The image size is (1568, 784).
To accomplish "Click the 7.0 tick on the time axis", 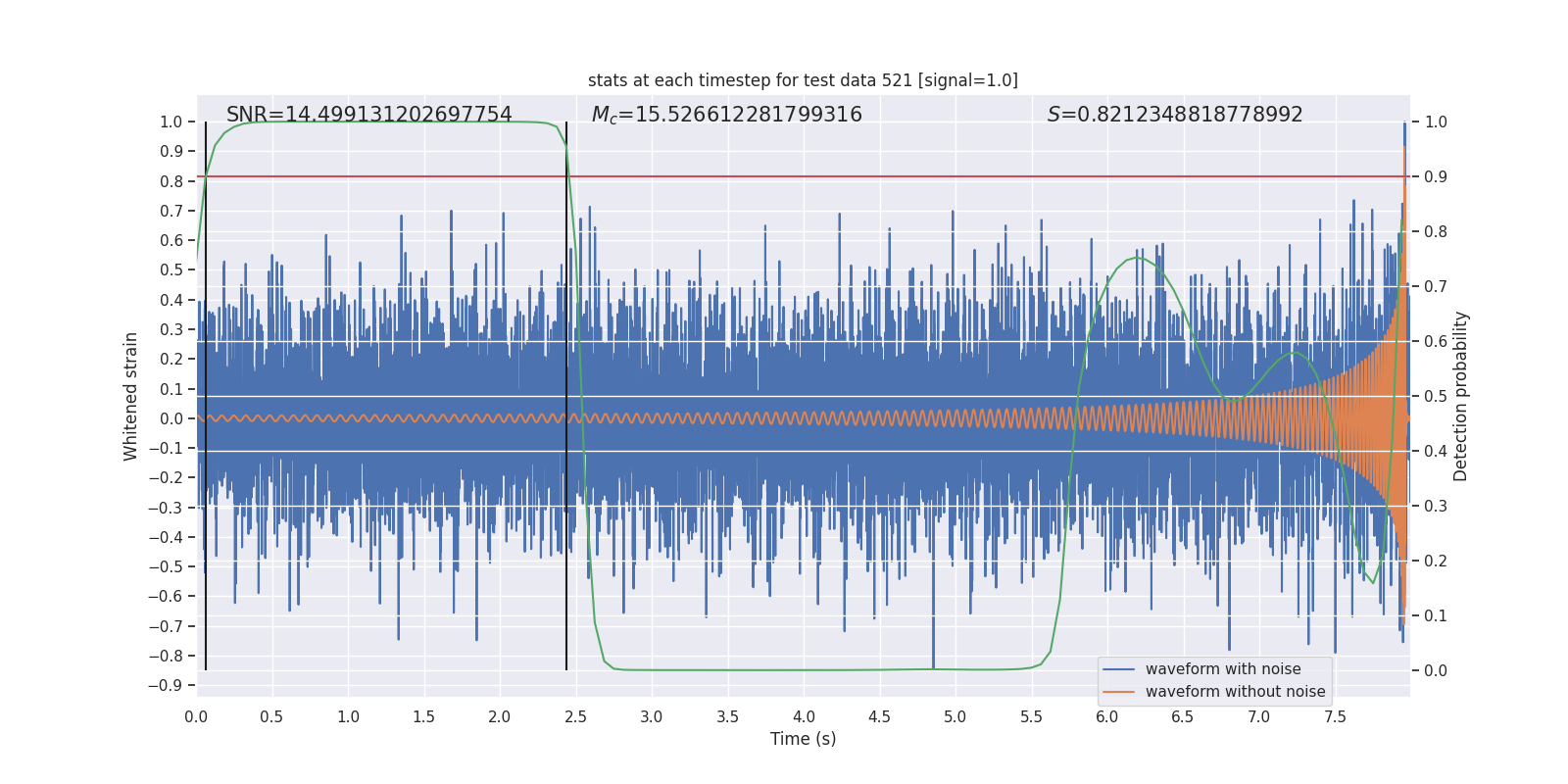I will pos(1258,716).
